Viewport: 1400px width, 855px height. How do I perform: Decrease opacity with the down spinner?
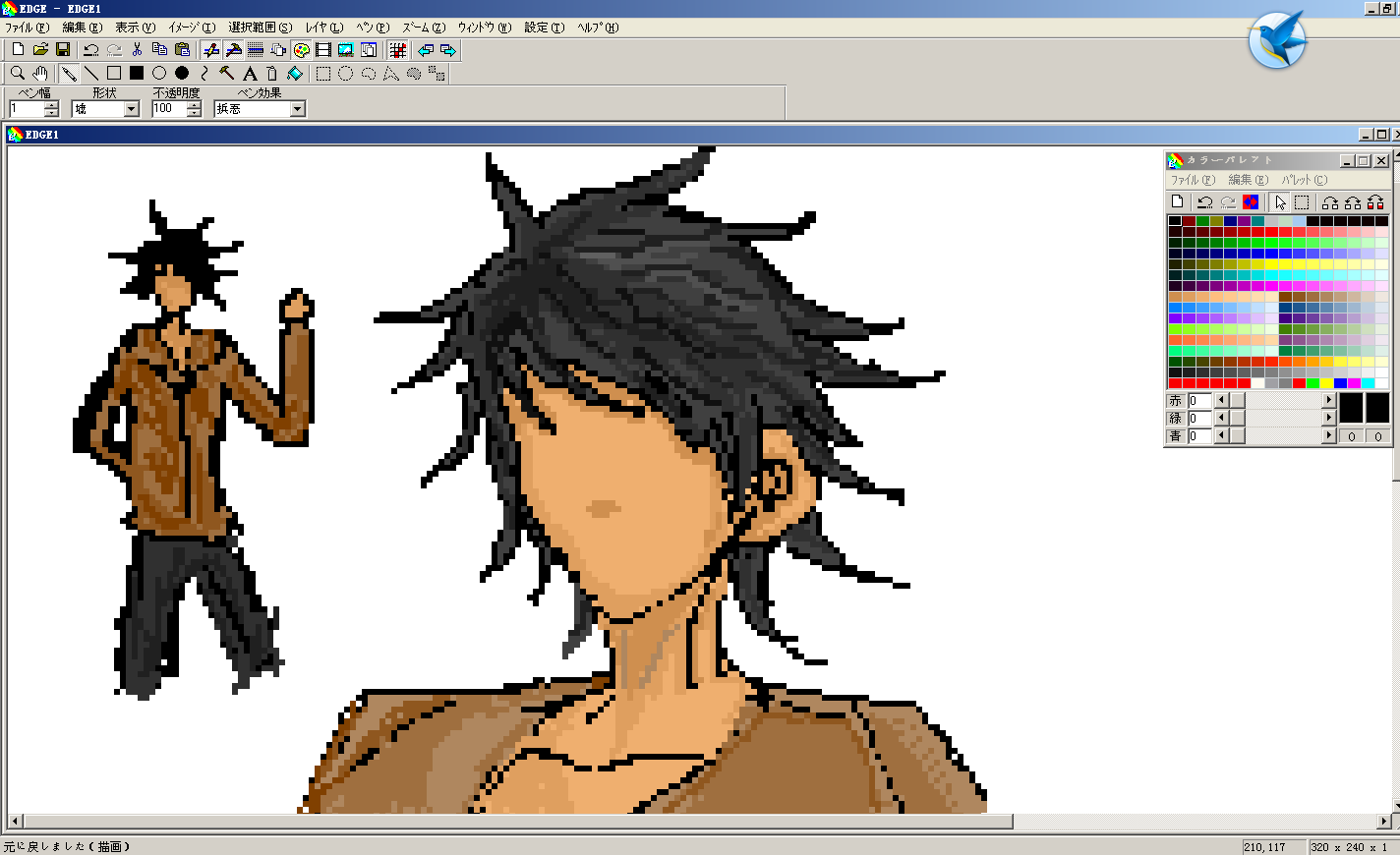pyautogui.click(x=194, y=113)
